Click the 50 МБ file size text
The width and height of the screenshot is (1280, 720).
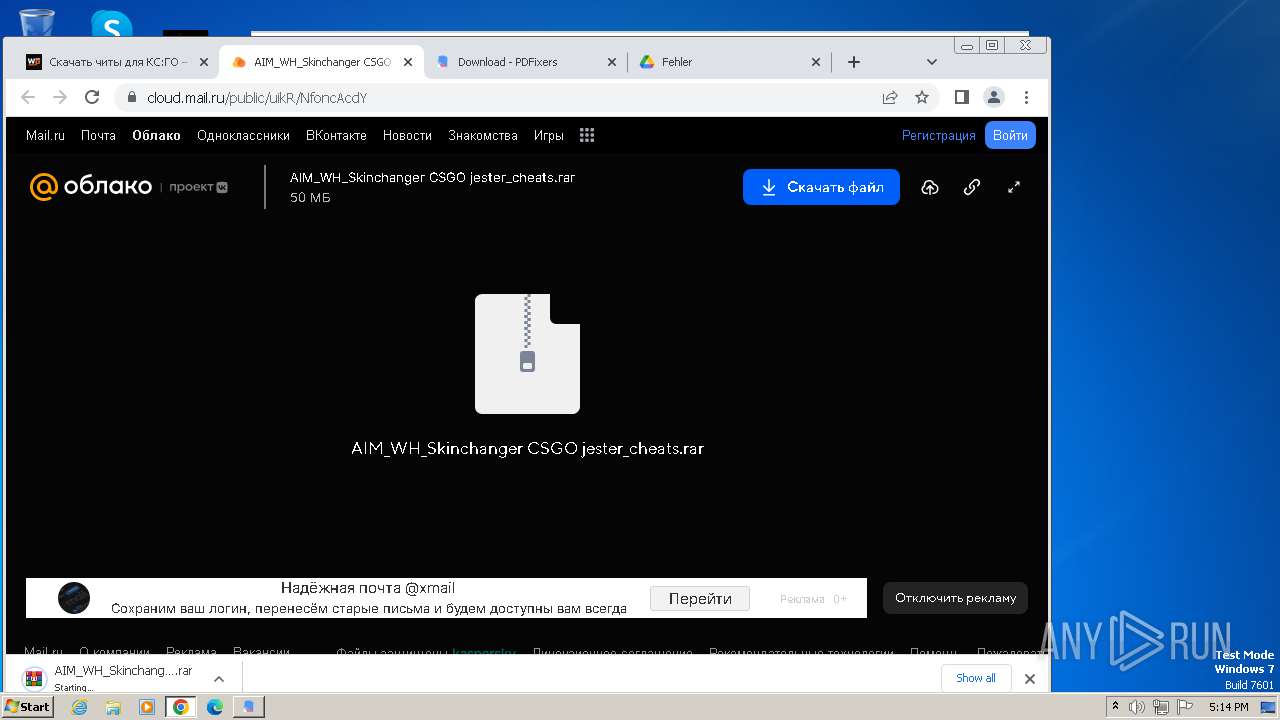[310, 198]
